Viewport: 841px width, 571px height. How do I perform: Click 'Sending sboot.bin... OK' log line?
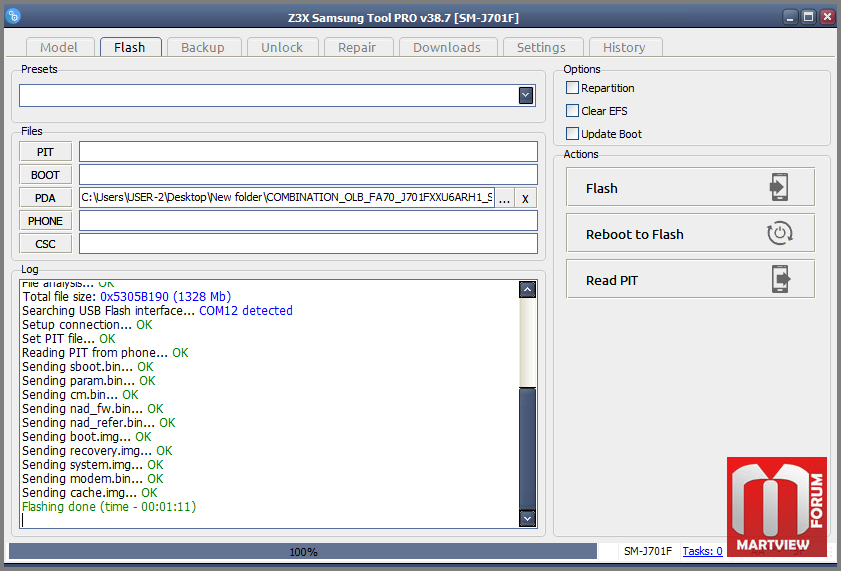(87, 367)
